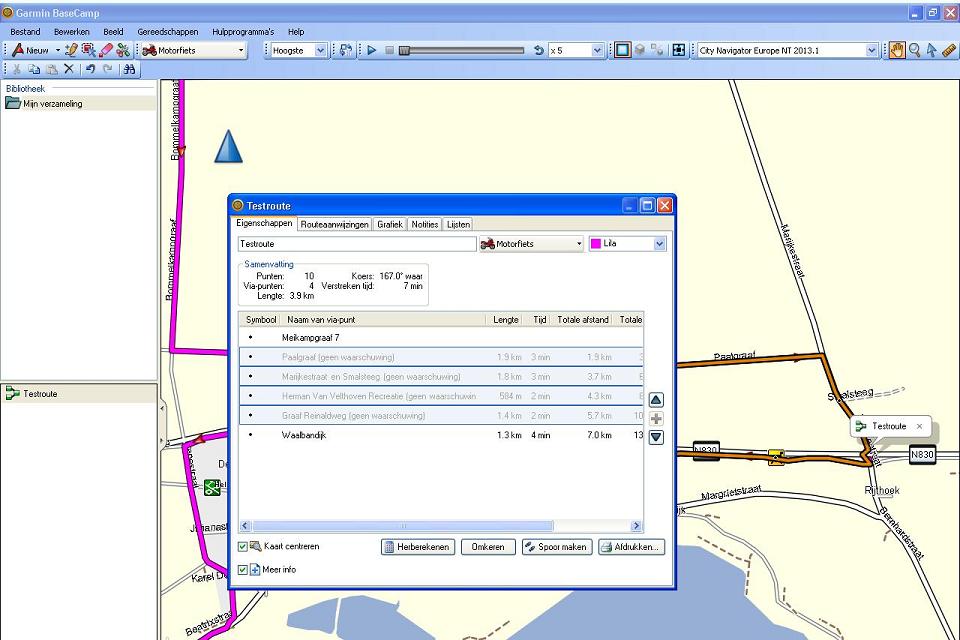The image size is (960, 640).
Task: Select the ruler measure tool
Action: point(948,50)
